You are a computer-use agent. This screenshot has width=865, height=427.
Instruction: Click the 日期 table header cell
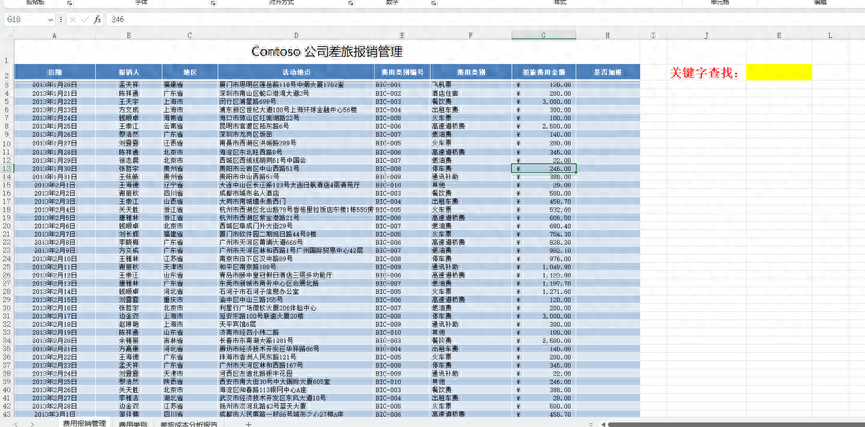click(x=55, y=72)
